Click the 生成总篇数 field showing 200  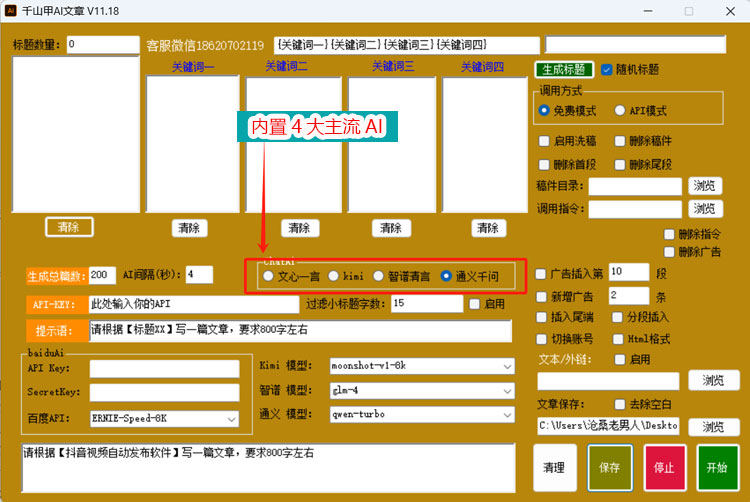[x=102, y=275]
